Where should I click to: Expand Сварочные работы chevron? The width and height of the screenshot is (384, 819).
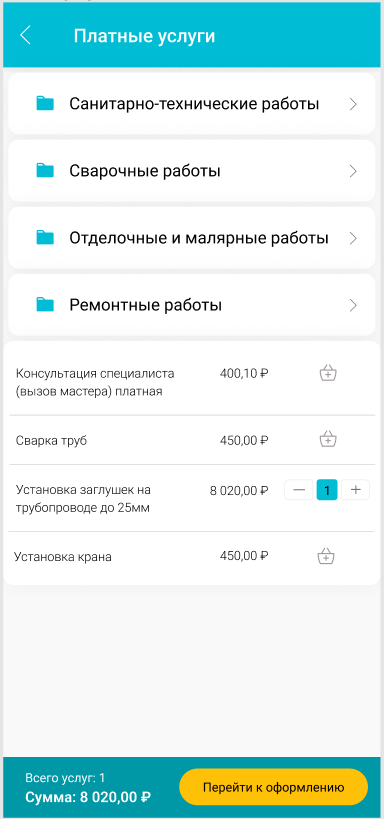353,171
